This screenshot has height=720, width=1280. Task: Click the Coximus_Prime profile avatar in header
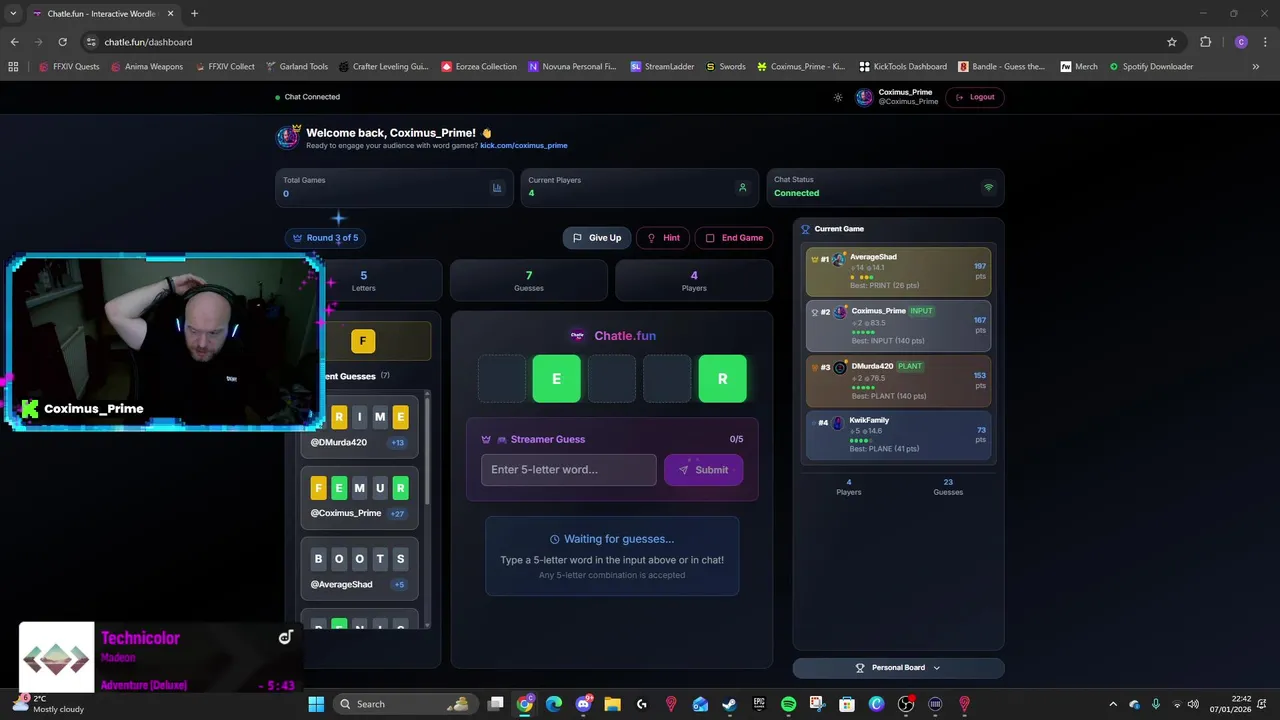[x=864, y=97]
